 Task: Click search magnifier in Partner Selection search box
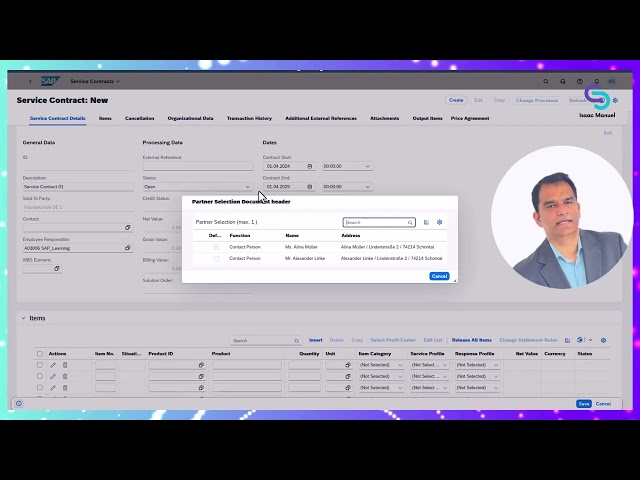[x=410, y=222]
